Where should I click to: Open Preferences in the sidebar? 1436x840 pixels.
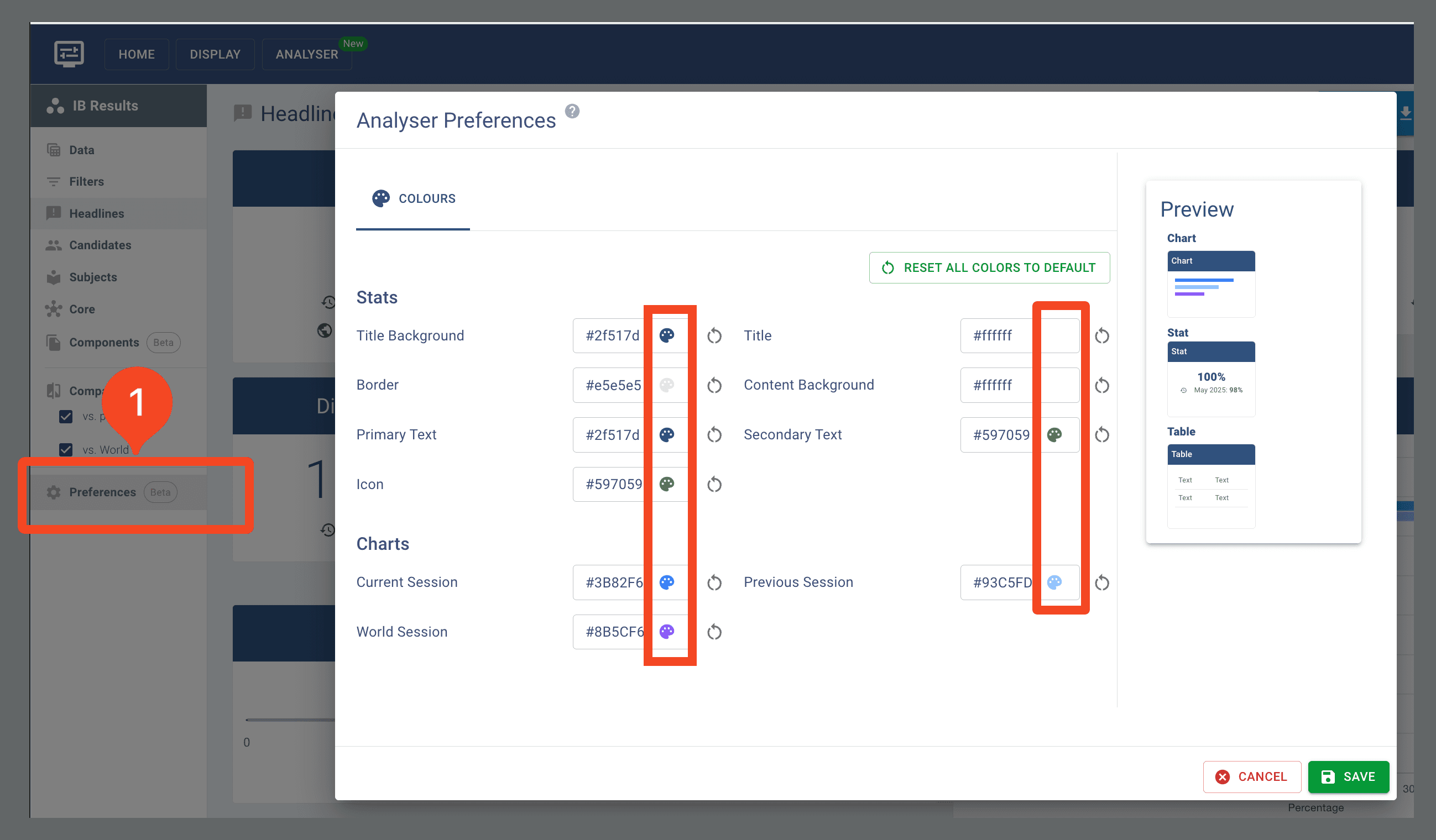tap(118, 492)
